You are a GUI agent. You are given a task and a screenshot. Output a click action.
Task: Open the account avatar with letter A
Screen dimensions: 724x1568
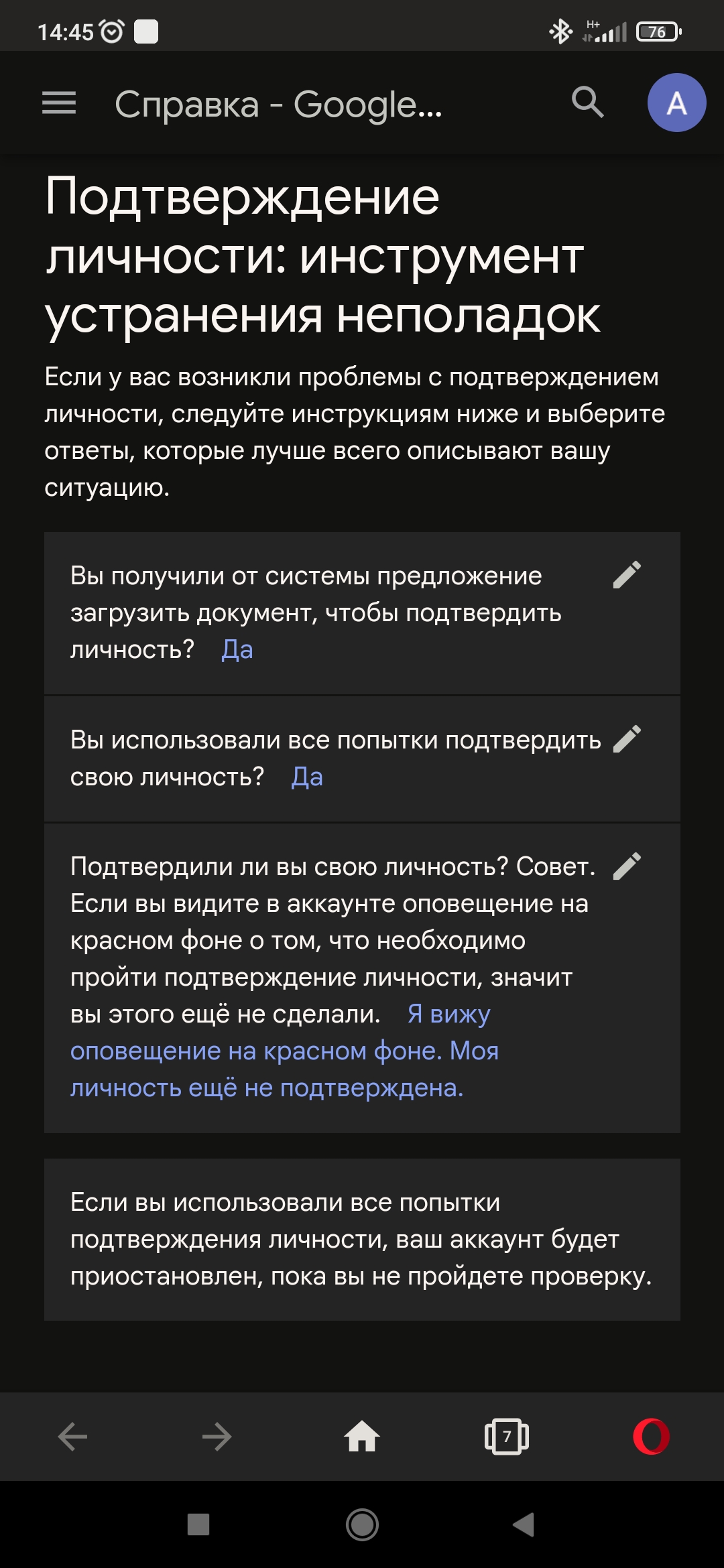click(676, 103)
